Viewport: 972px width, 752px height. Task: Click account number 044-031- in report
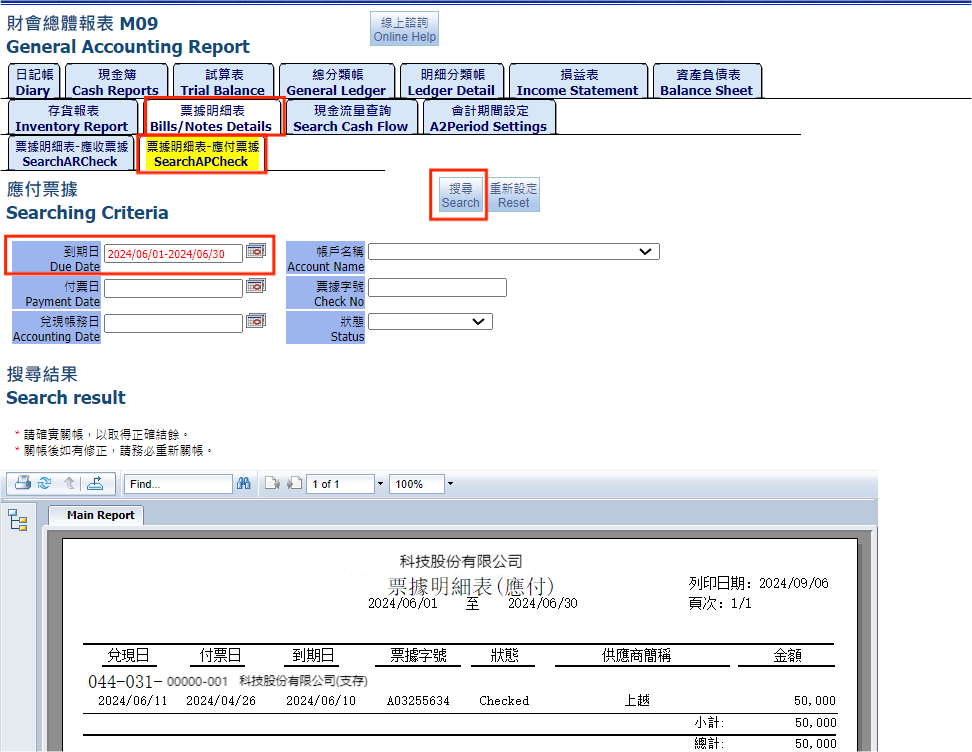pyautogui.click(x=126, y=682)
